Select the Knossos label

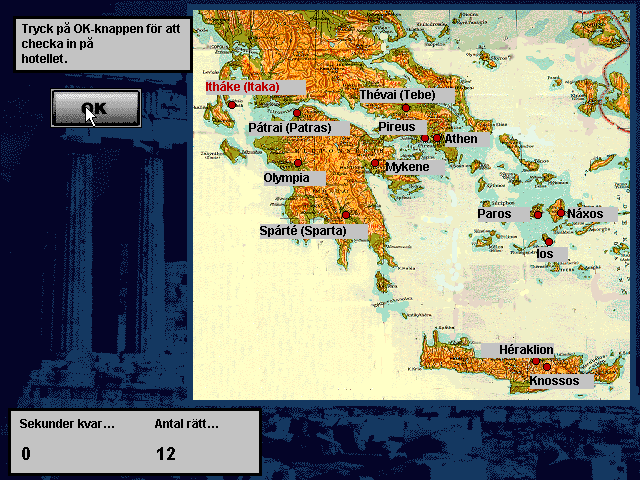[x=561, y=381]
